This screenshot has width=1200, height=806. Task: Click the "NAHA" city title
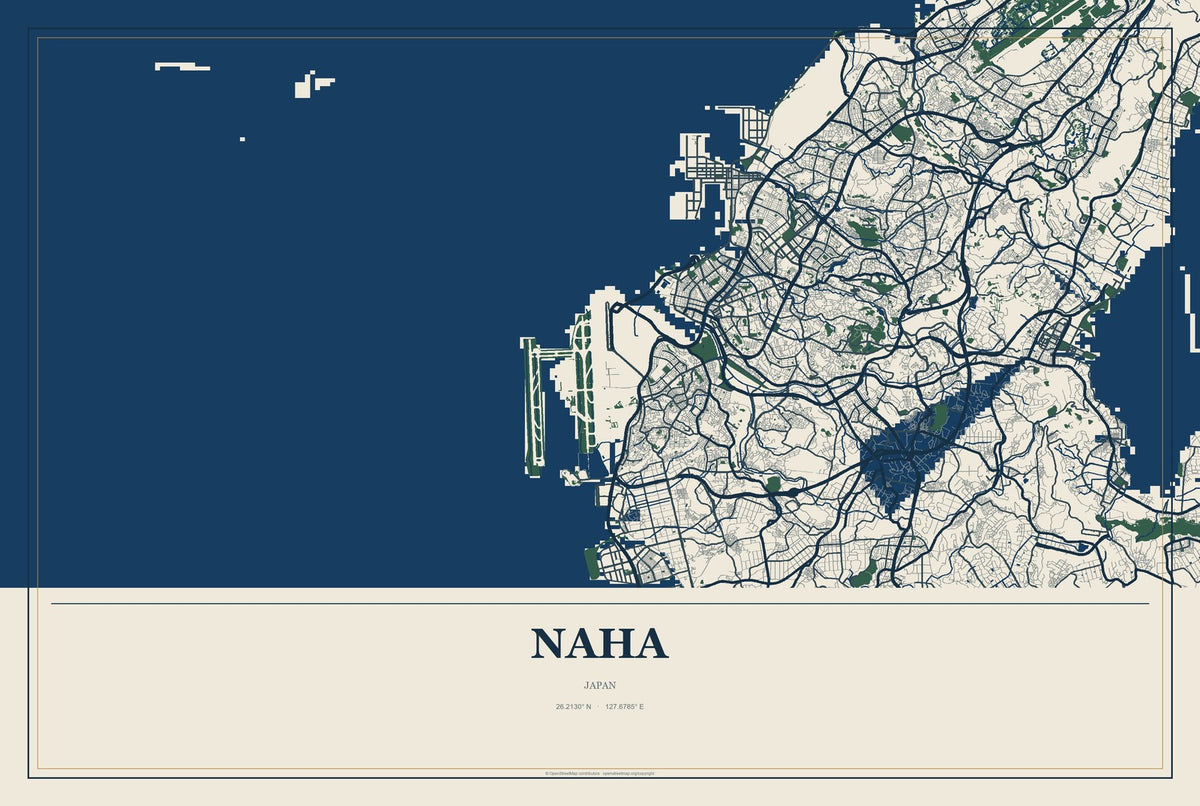[x=600, y=644]
